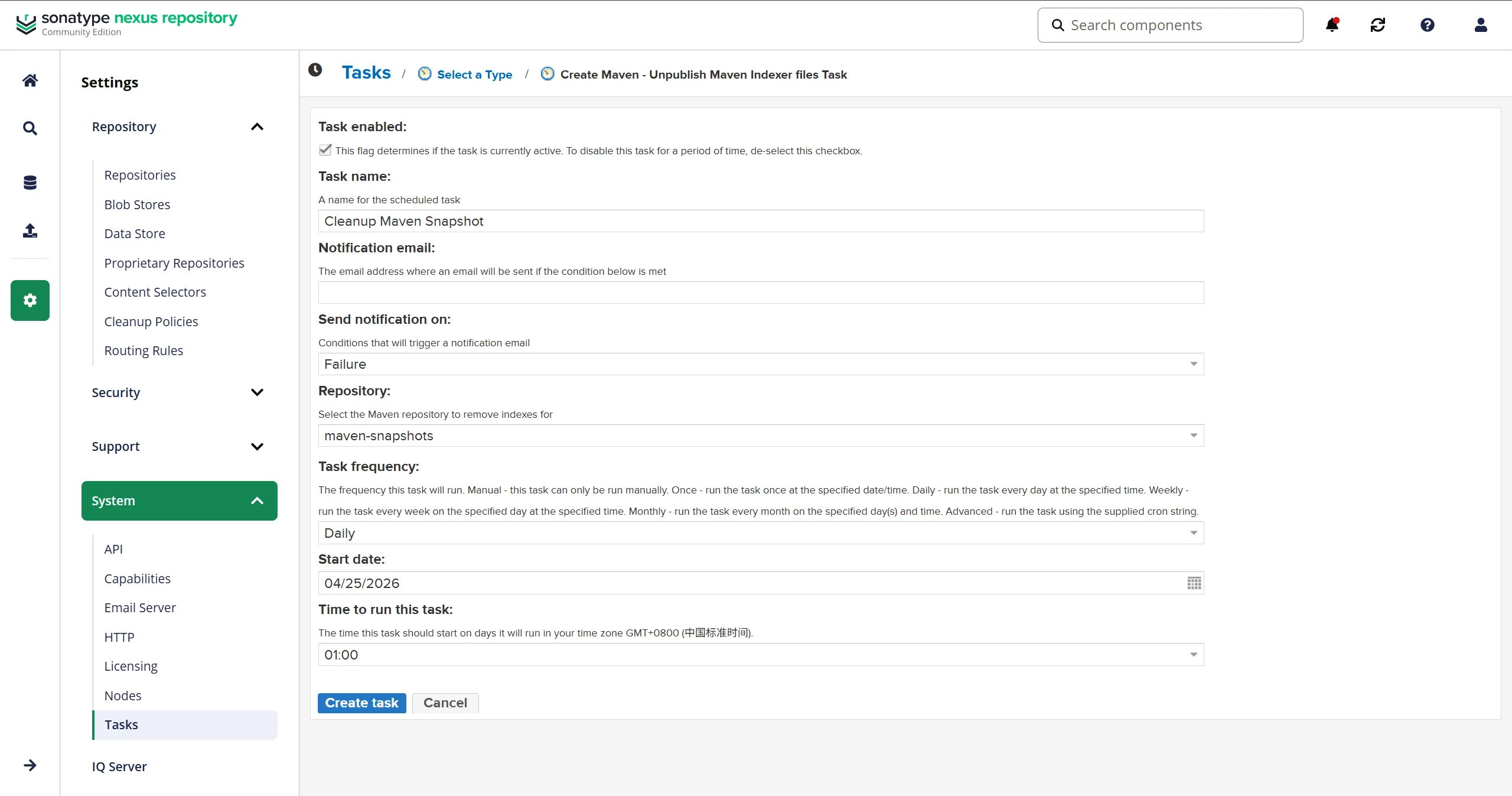Open the API settings page
This screenshot has height=796, width=1512.
(x=113, y=550)
